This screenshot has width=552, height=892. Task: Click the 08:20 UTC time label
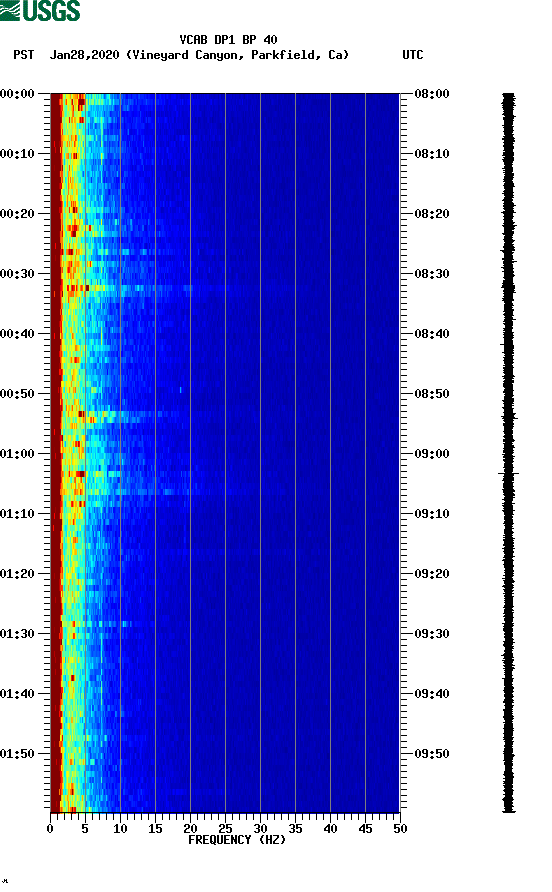[432, 213]
